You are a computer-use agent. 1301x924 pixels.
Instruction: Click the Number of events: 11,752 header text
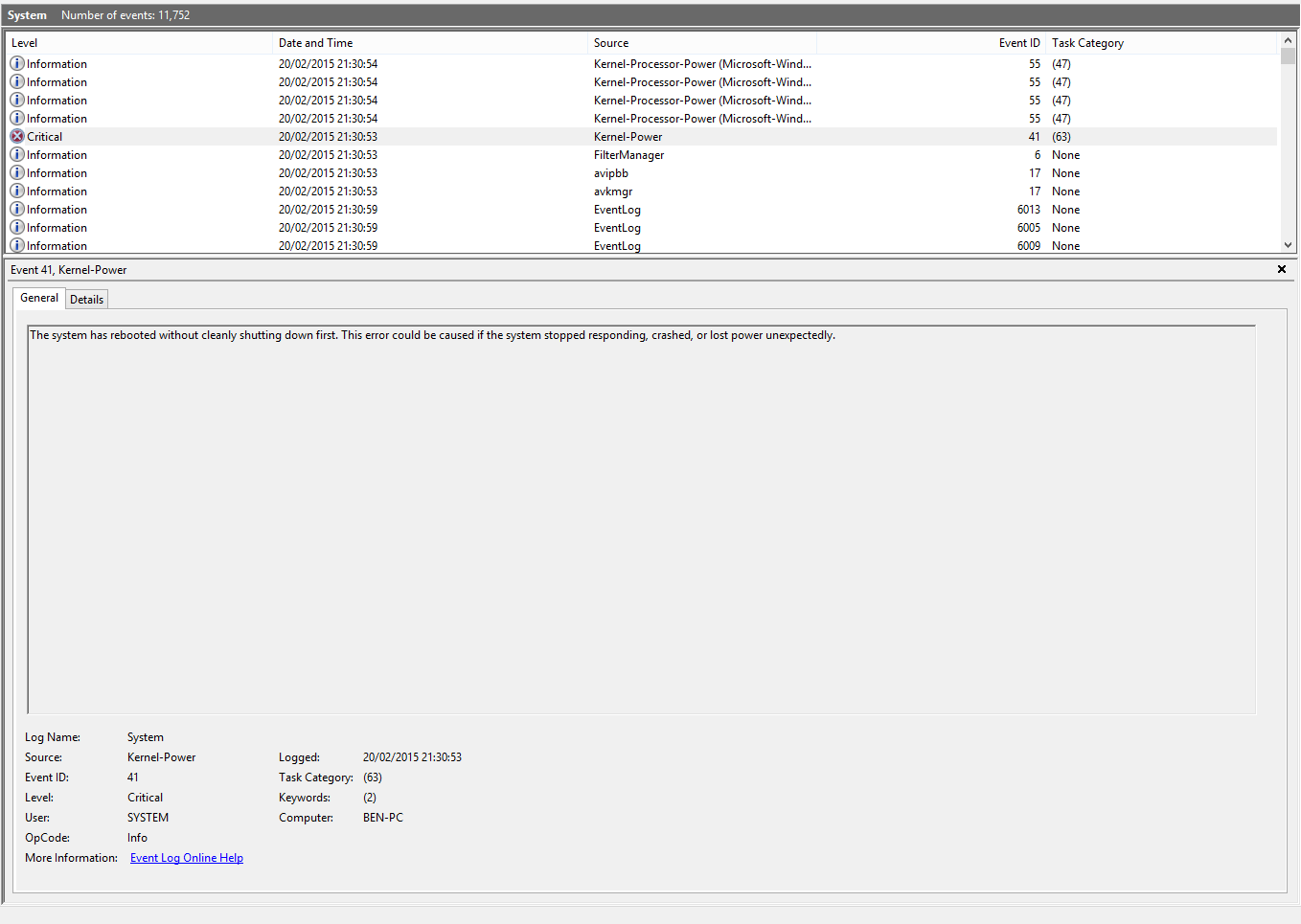pyautogui.click(x=126, y=15)
